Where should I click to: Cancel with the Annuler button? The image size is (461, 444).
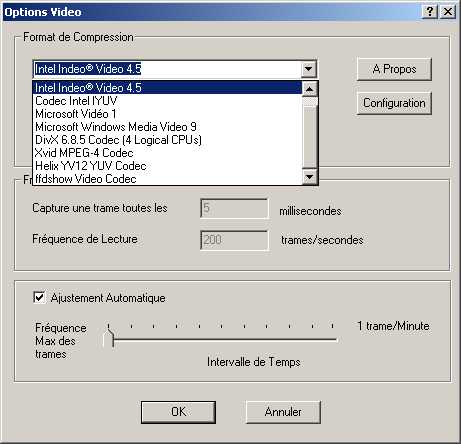[283, 412]
